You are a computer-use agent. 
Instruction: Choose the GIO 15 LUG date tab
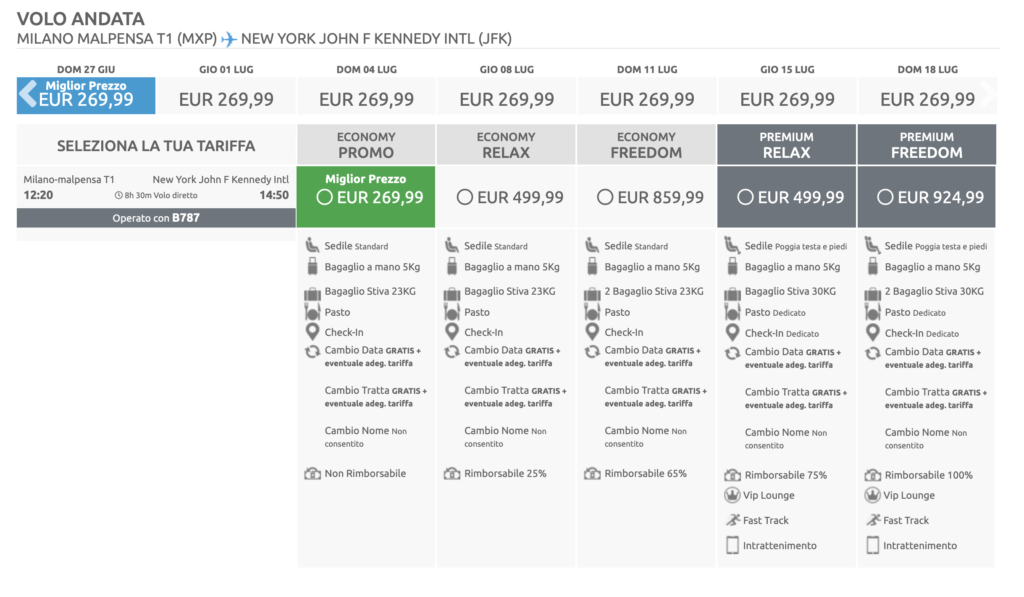[x=787, y=90]
